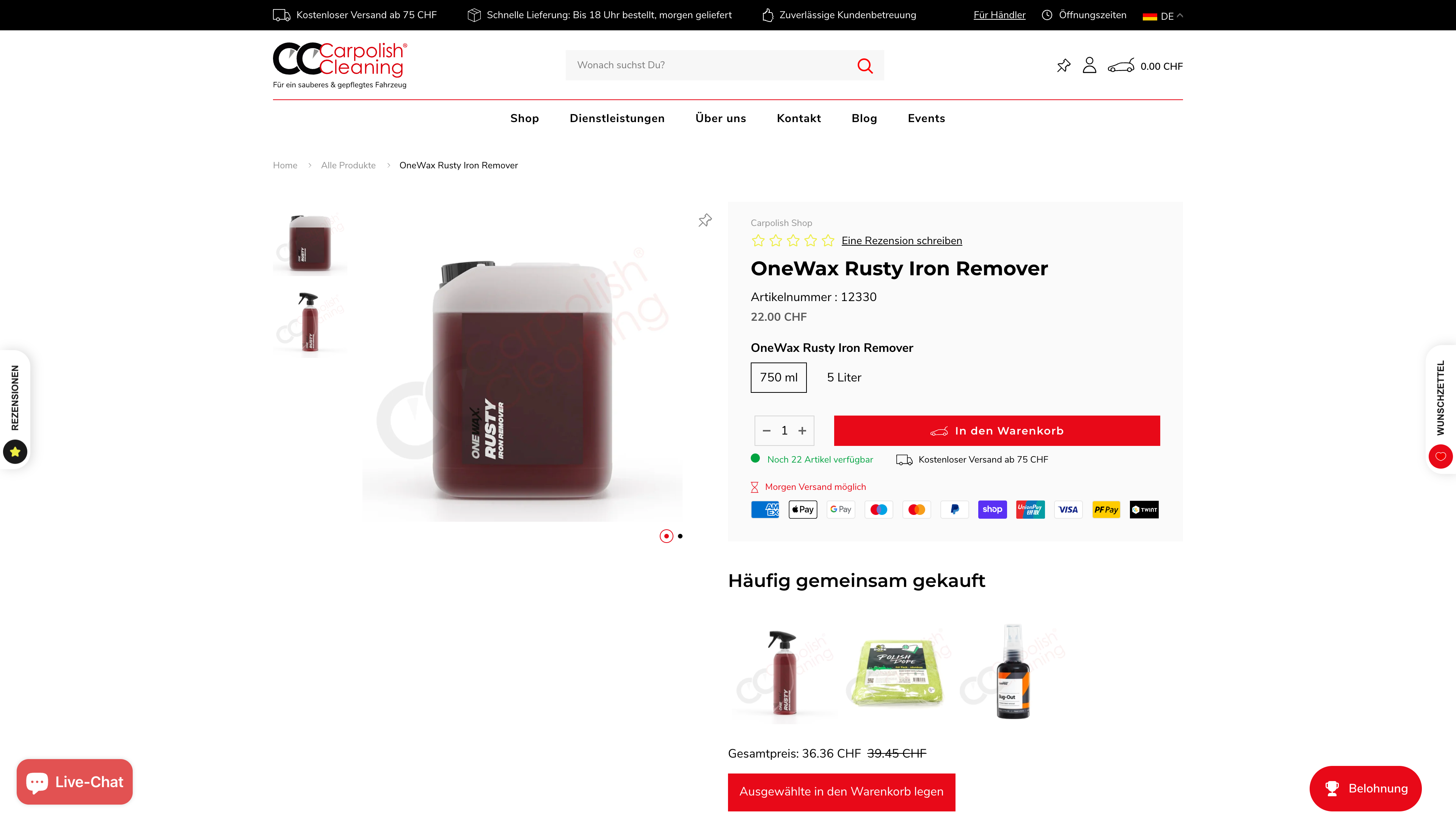Click the spray bottle thumbnail image

point(310,322)
